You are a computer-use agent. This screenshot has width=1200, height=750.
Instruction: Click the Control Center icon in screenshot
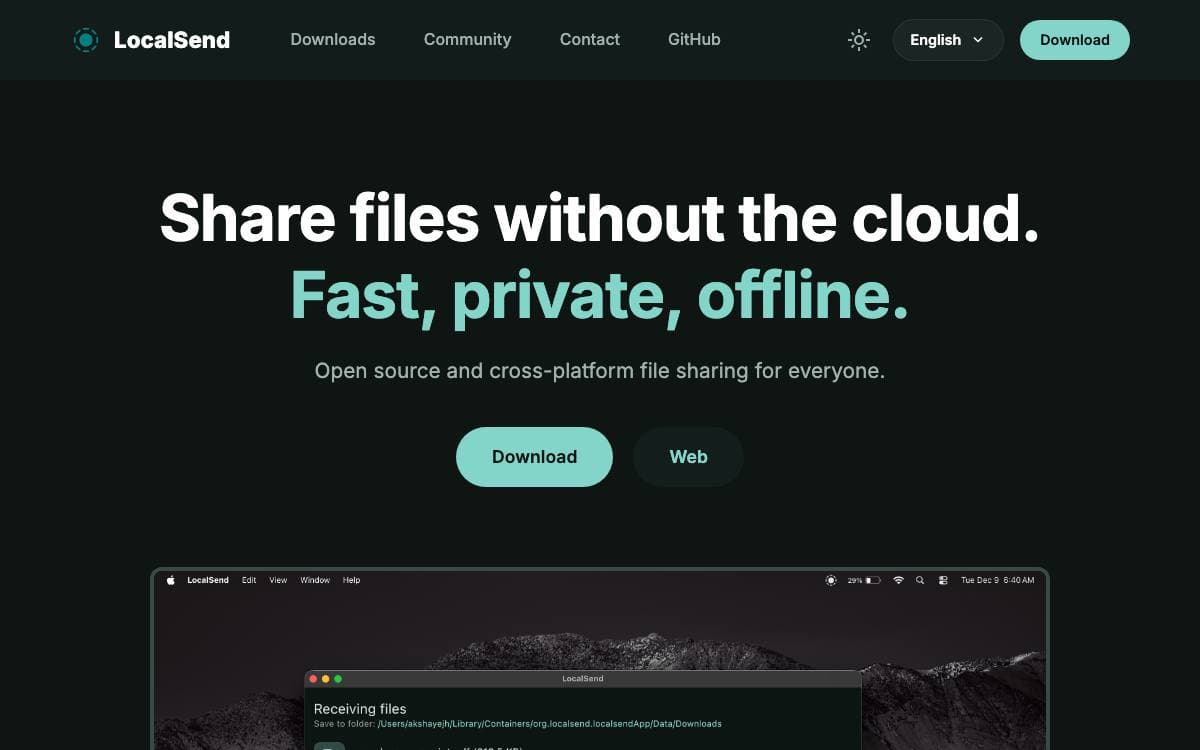pyautogui.click(x=943, y=580)
